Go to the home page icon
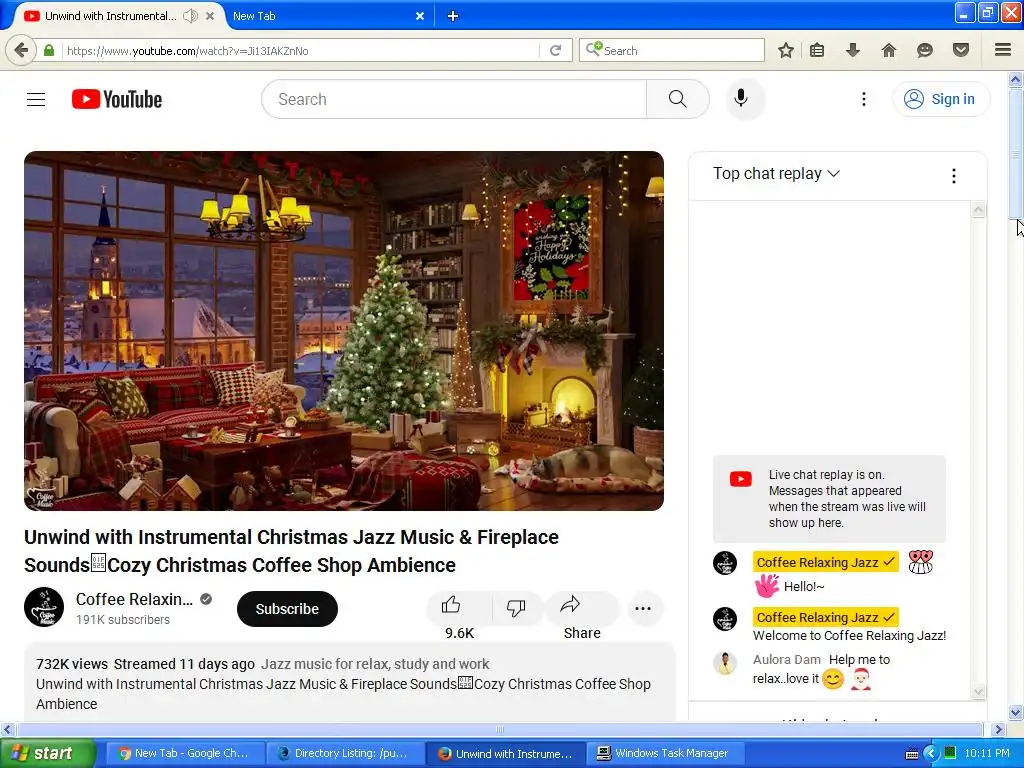The width and height of the screenshot is (1024, 768). coord(888,50)
